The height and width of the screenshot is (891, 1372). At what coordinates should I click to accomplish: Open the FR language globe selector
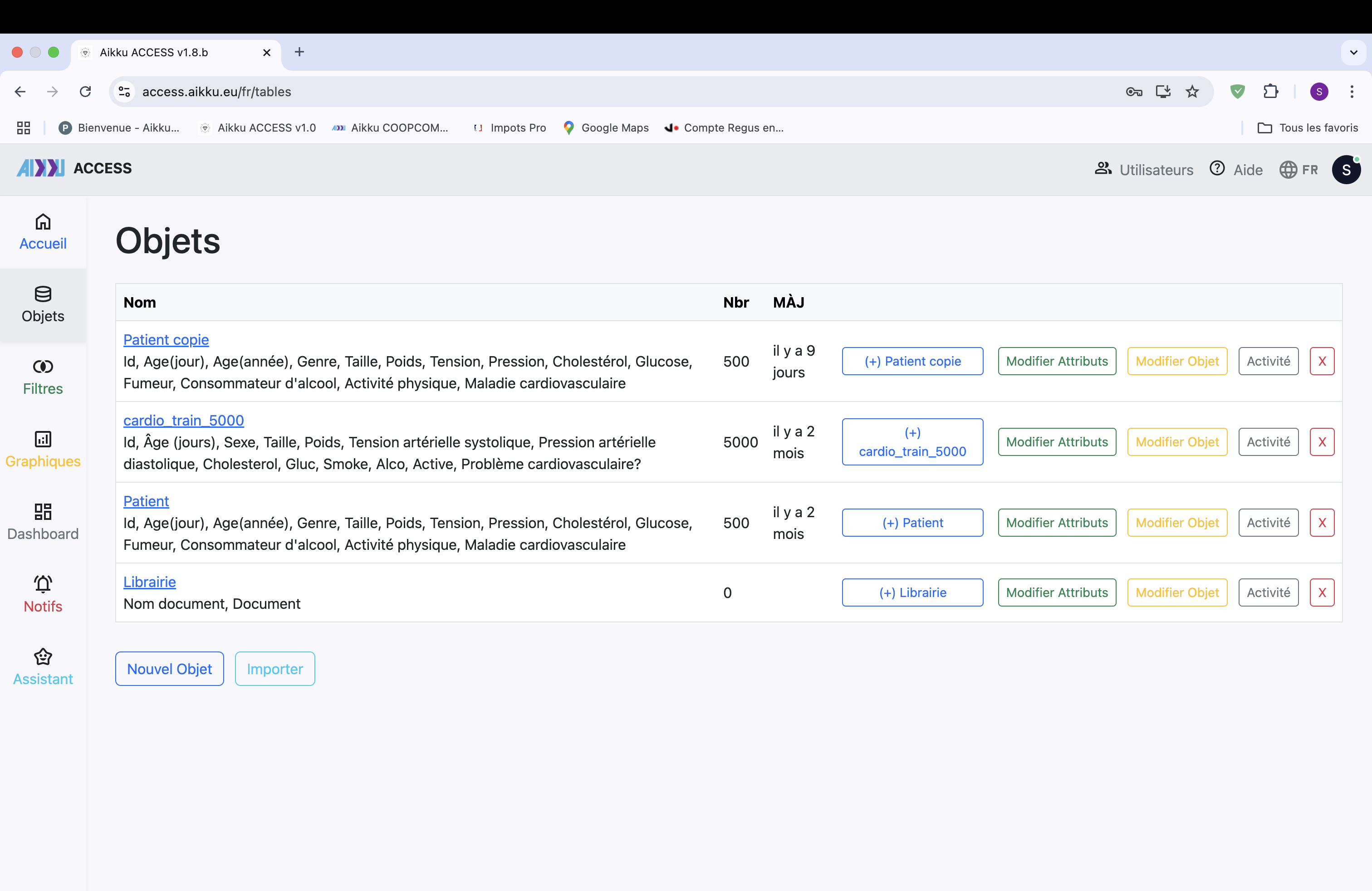[1298, 169]
